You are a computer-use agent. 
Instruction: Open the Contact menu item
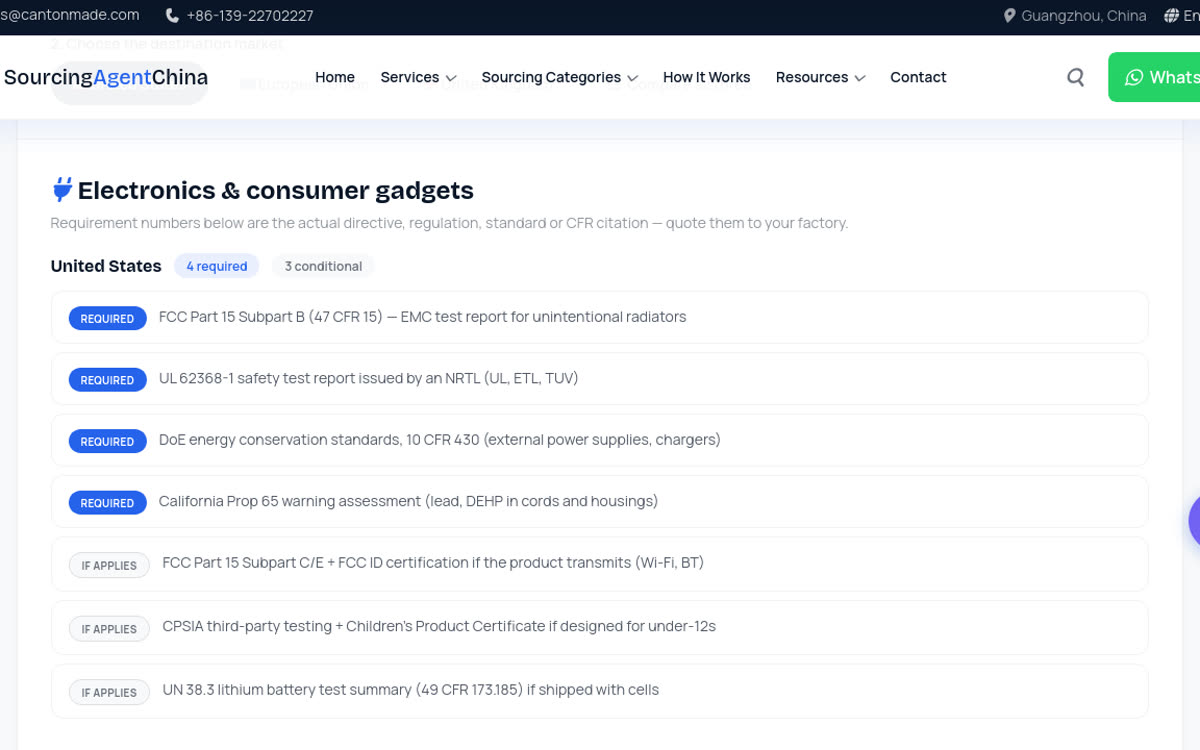[x=918, y=77]
